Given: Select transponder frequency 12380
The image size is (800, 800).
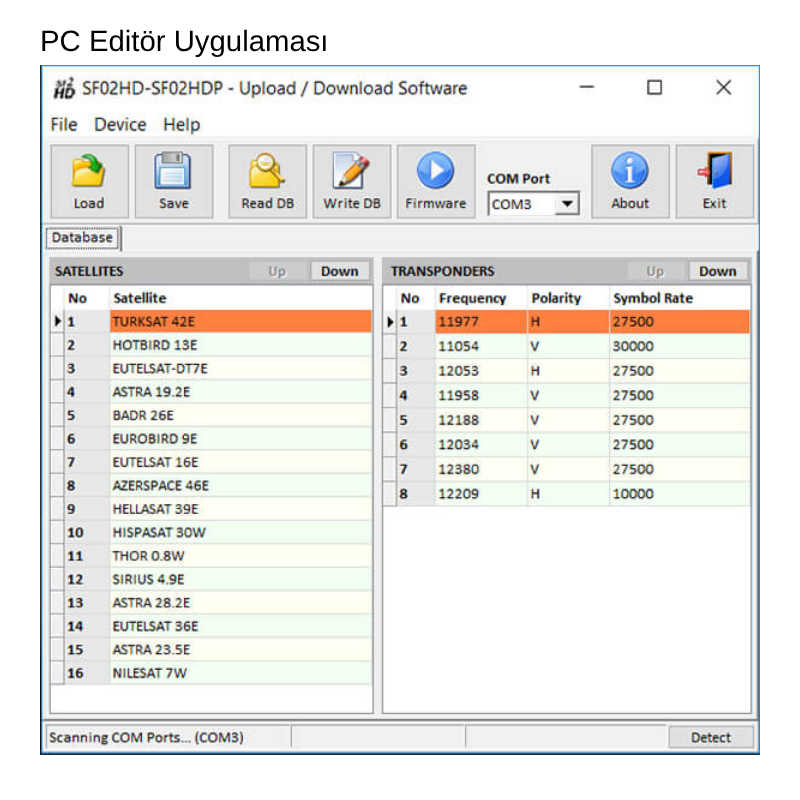Looking at the screenshot, I should [481, 469].
